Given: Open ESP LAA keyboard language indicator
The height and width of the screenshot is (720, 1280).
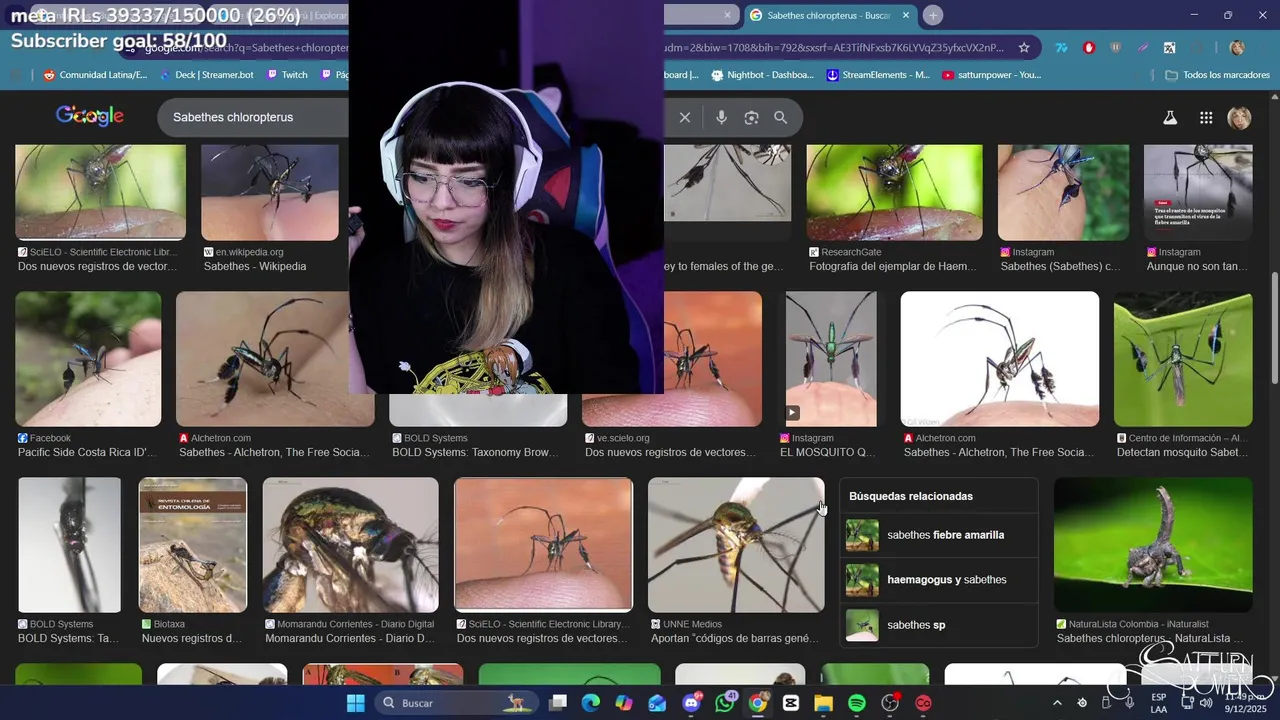Looking at the screenshot, I should click(1159, 703).
